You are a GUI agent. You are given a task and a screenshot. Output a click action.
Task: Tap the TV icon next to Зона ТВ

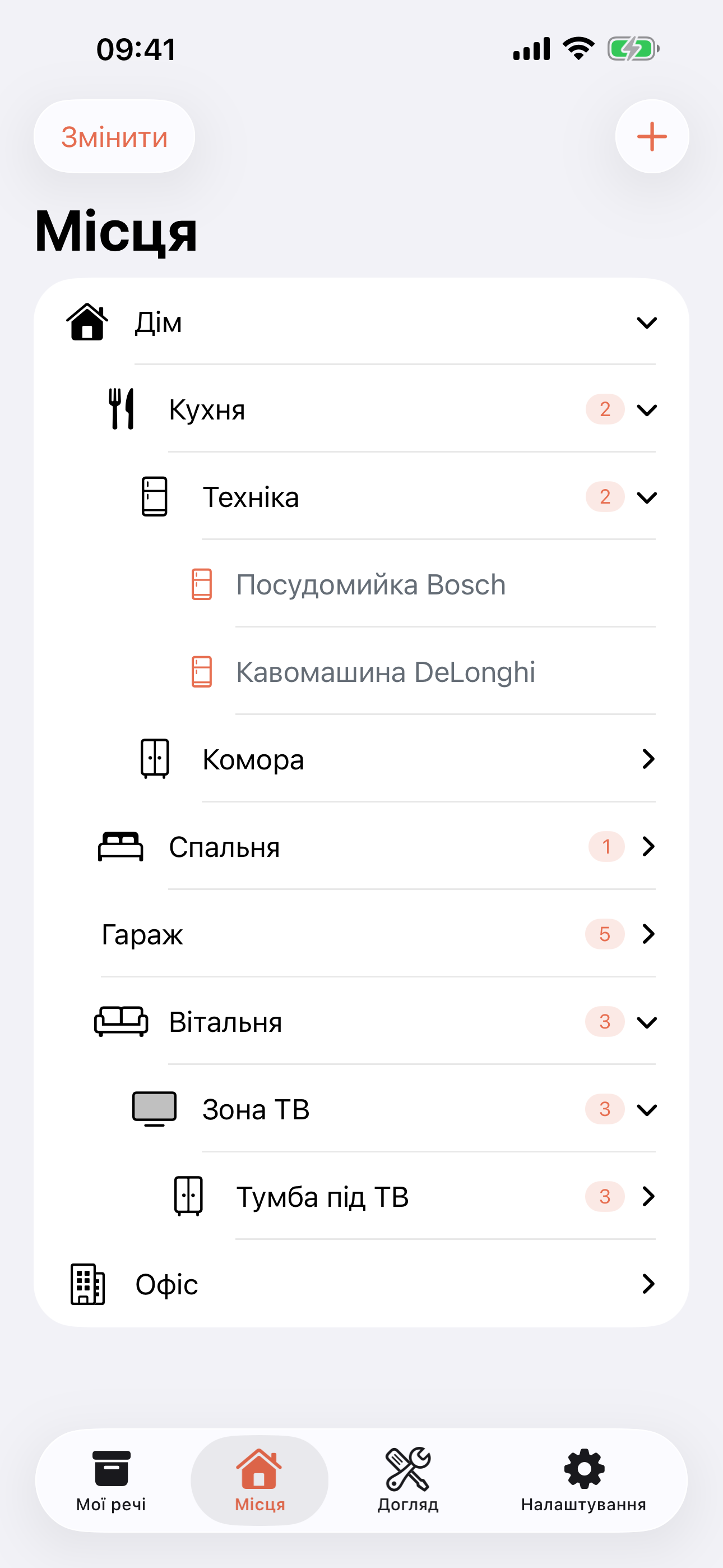coord(155,1109)
